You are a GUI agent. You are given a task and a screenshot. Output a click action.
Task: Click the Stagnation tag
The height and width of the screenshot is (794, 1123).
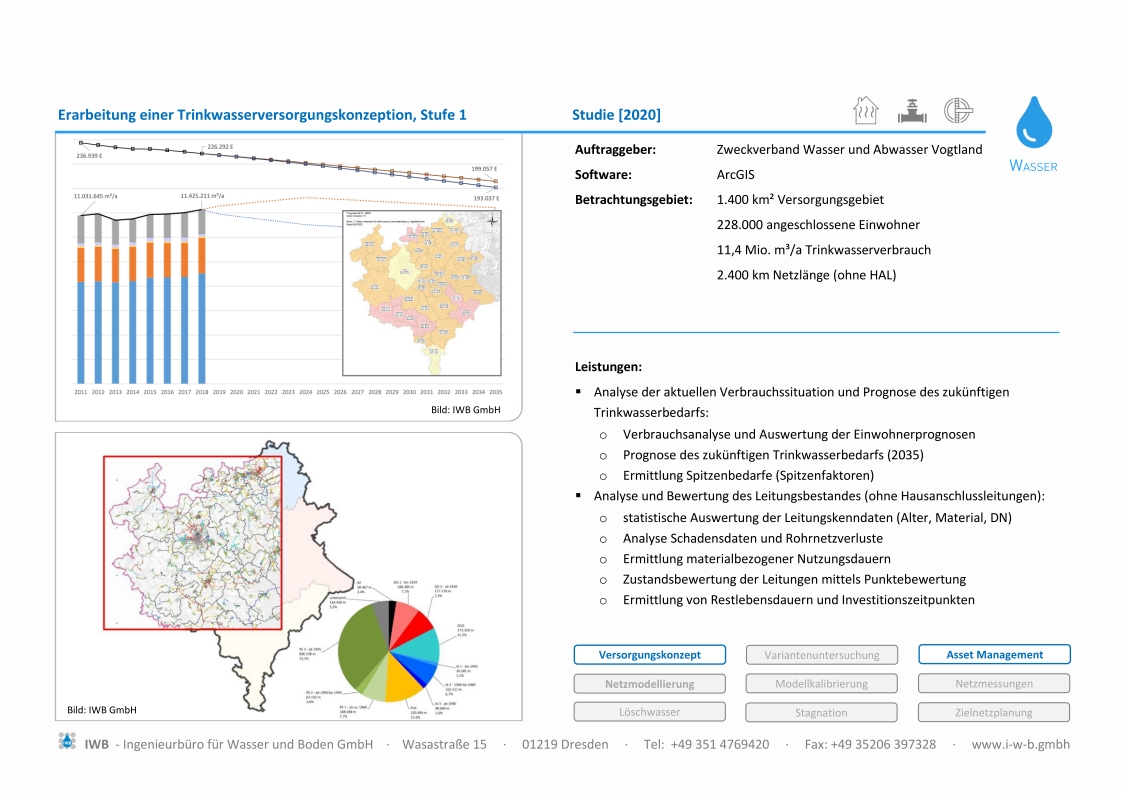pos(822,712)
